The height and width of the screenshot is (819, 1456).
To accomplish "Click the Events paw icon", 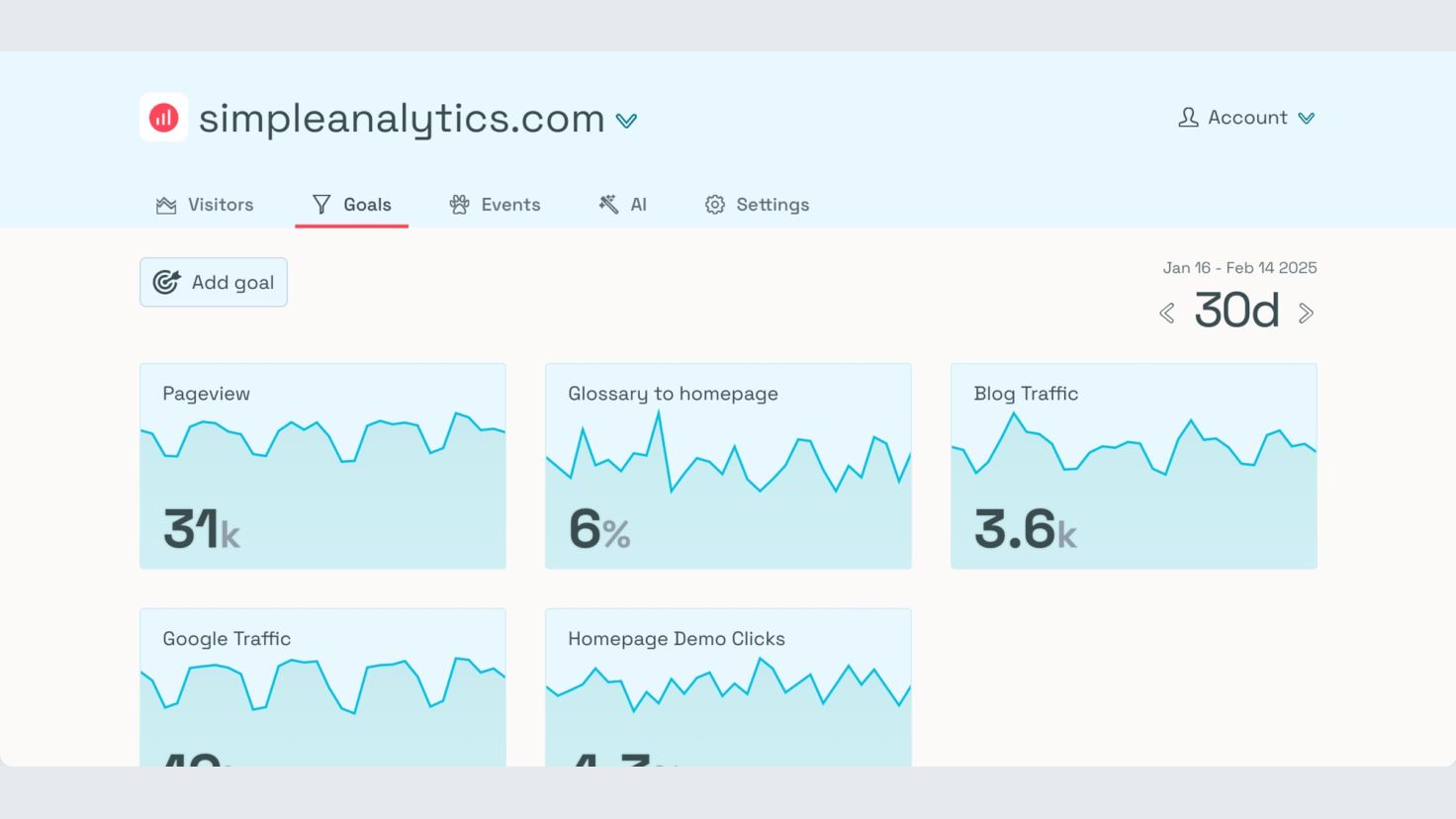I will pyautogui.click(x=459, y=205).
